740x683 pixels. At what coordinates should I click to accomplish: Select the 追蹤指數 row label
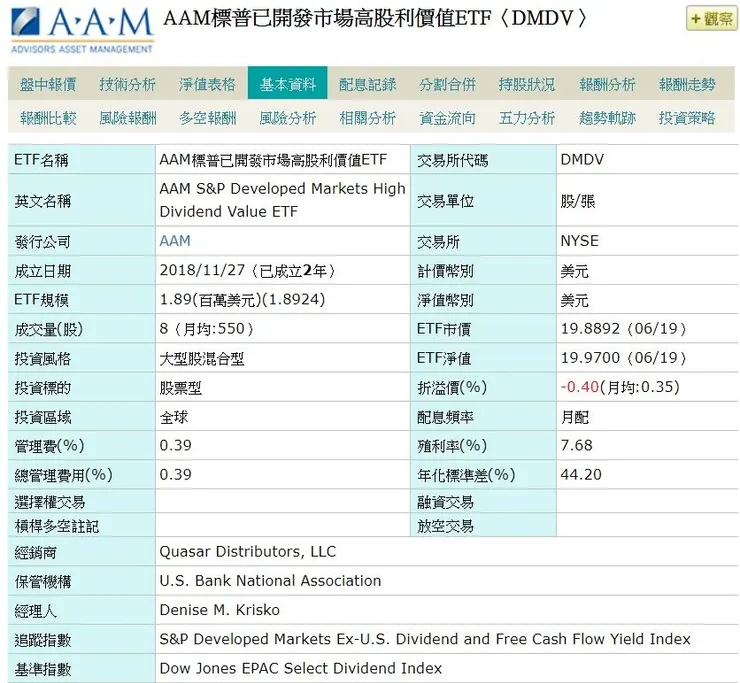pos(42,641)
